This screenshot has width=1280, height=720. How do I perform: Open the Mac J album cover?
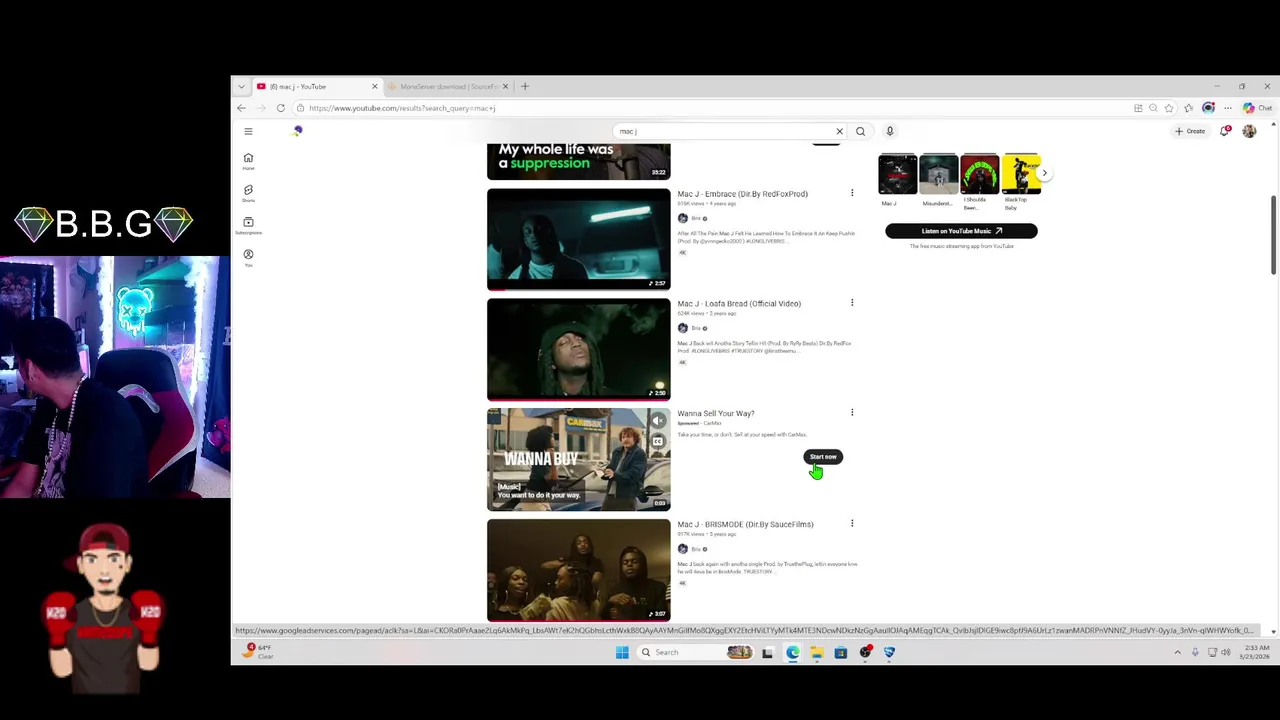897,174
